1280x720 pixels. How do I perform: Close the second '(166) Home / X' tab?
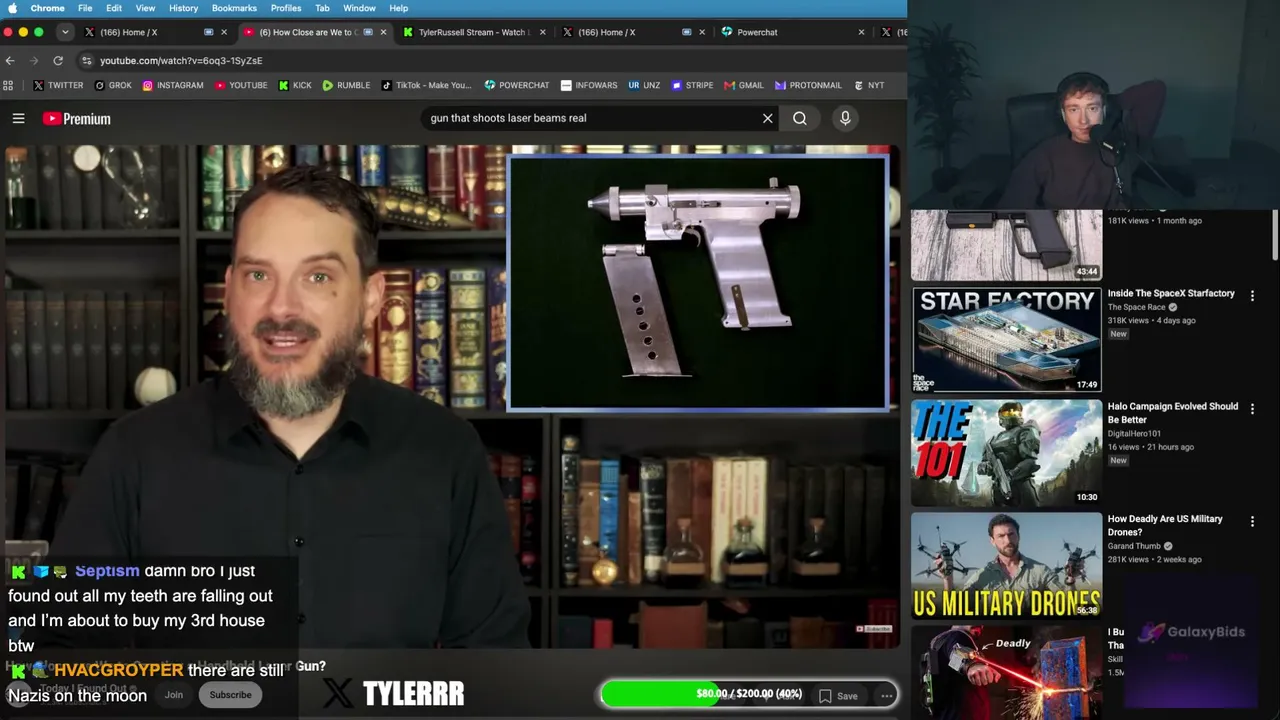pyautogui.click(x=702, y=32)
